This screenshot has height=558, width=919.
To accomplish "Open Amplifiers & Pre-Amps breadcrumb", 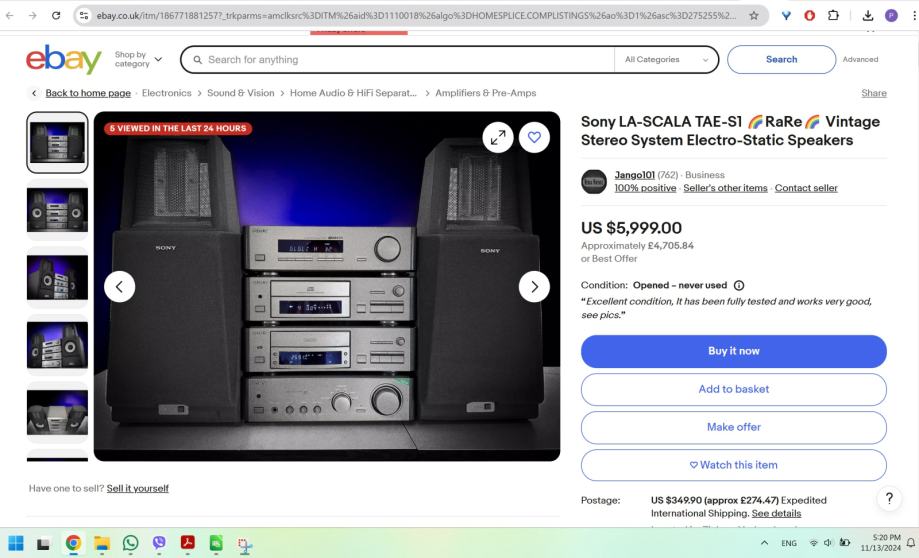I will 485,93.
